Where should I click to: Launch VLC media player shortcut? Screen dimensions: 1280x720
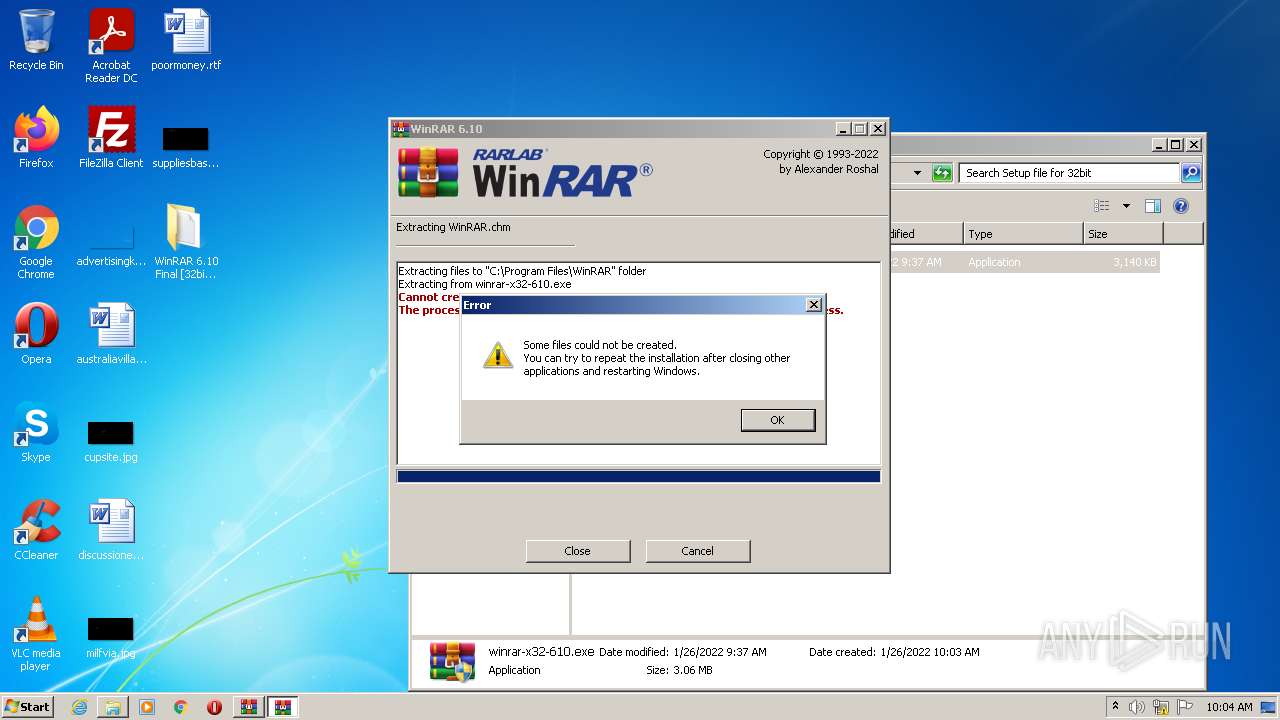click(x=36, y=634)
